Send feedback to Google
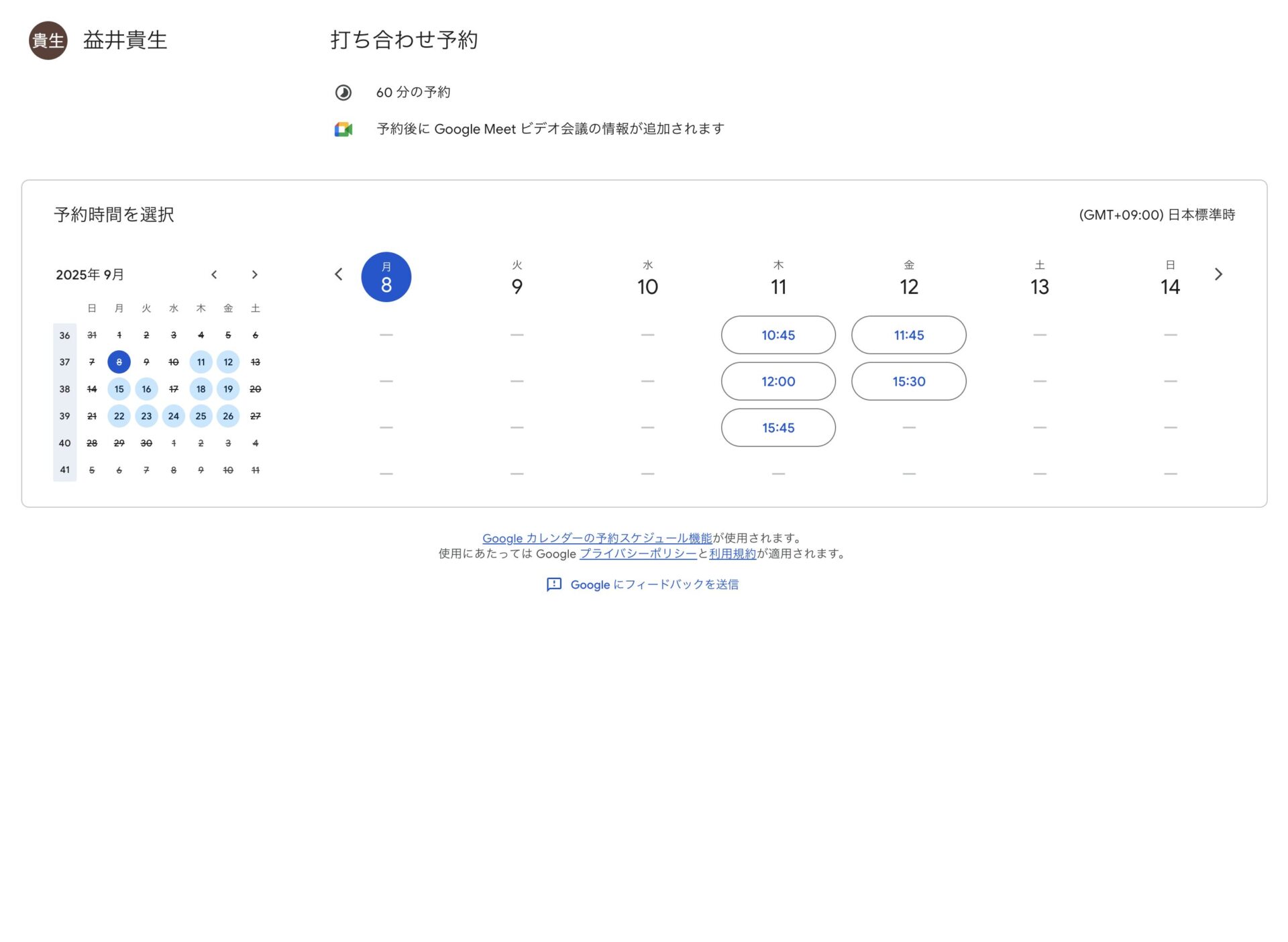 pos(655,584)
